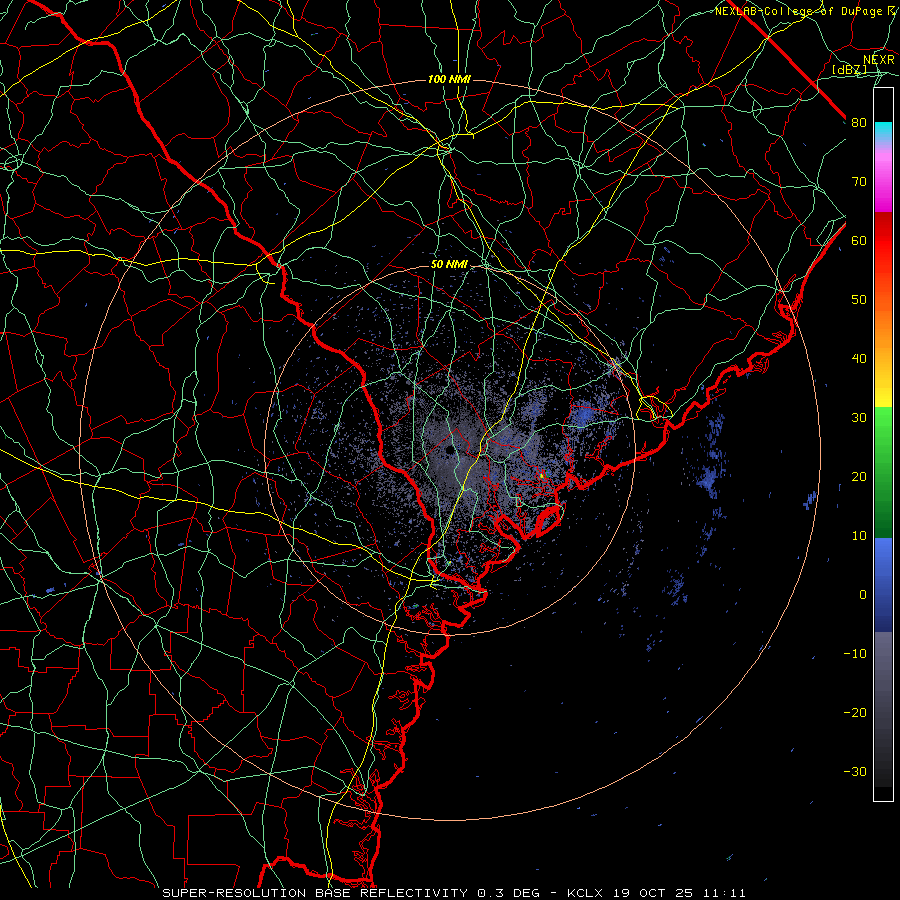Click the 100 NMI range ring label
This screenshot has width=900, height=900.
click(449, 79)
